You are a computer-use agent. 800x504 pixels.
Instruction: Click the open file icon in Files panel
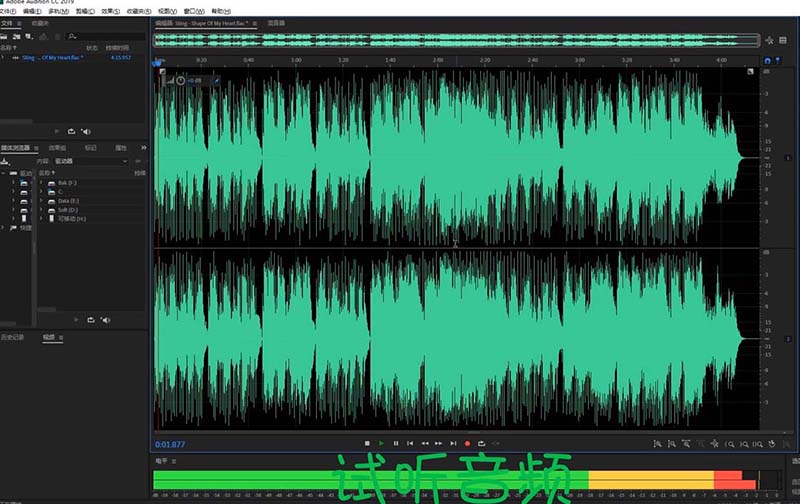pos(4,37)
